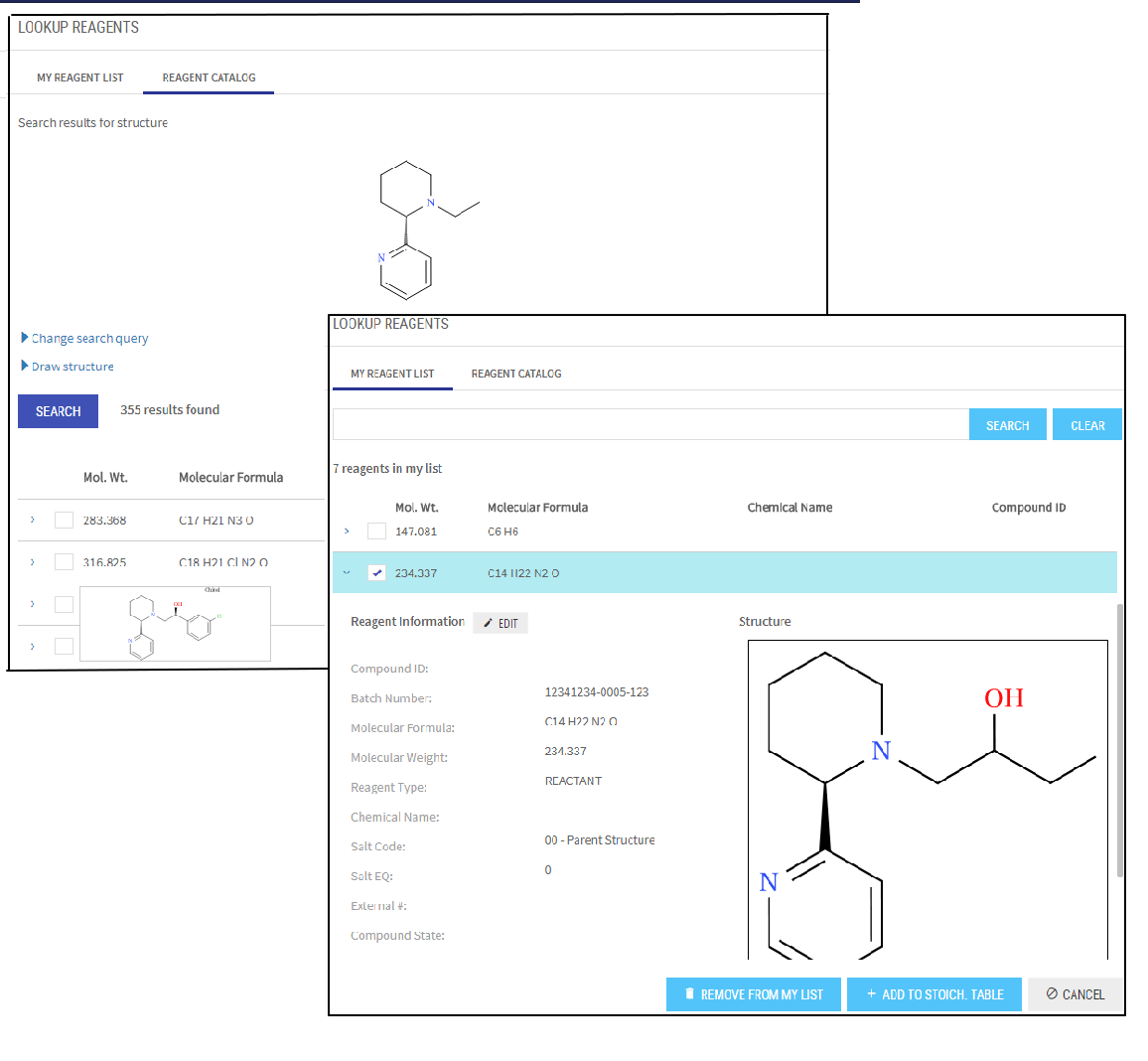Screen dimensions: 1148x1061
Task: Collapse the expanded 234.337 reagent row
Action: click(347, 573)
